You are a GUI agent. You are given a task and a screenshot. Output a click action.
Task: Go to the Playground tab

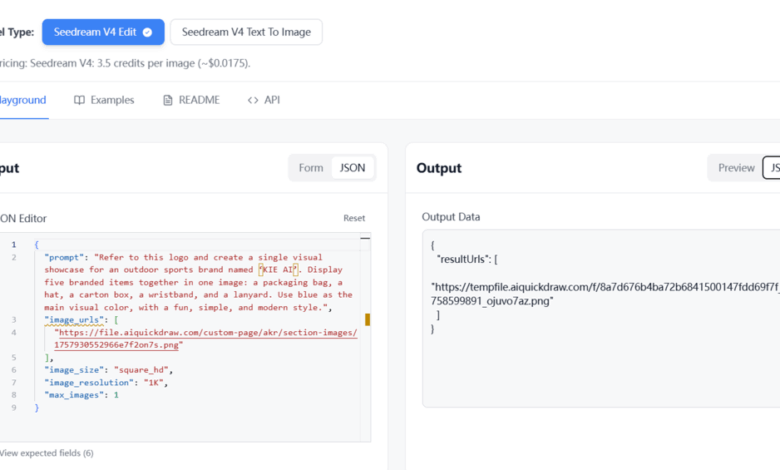click(23, 100)
